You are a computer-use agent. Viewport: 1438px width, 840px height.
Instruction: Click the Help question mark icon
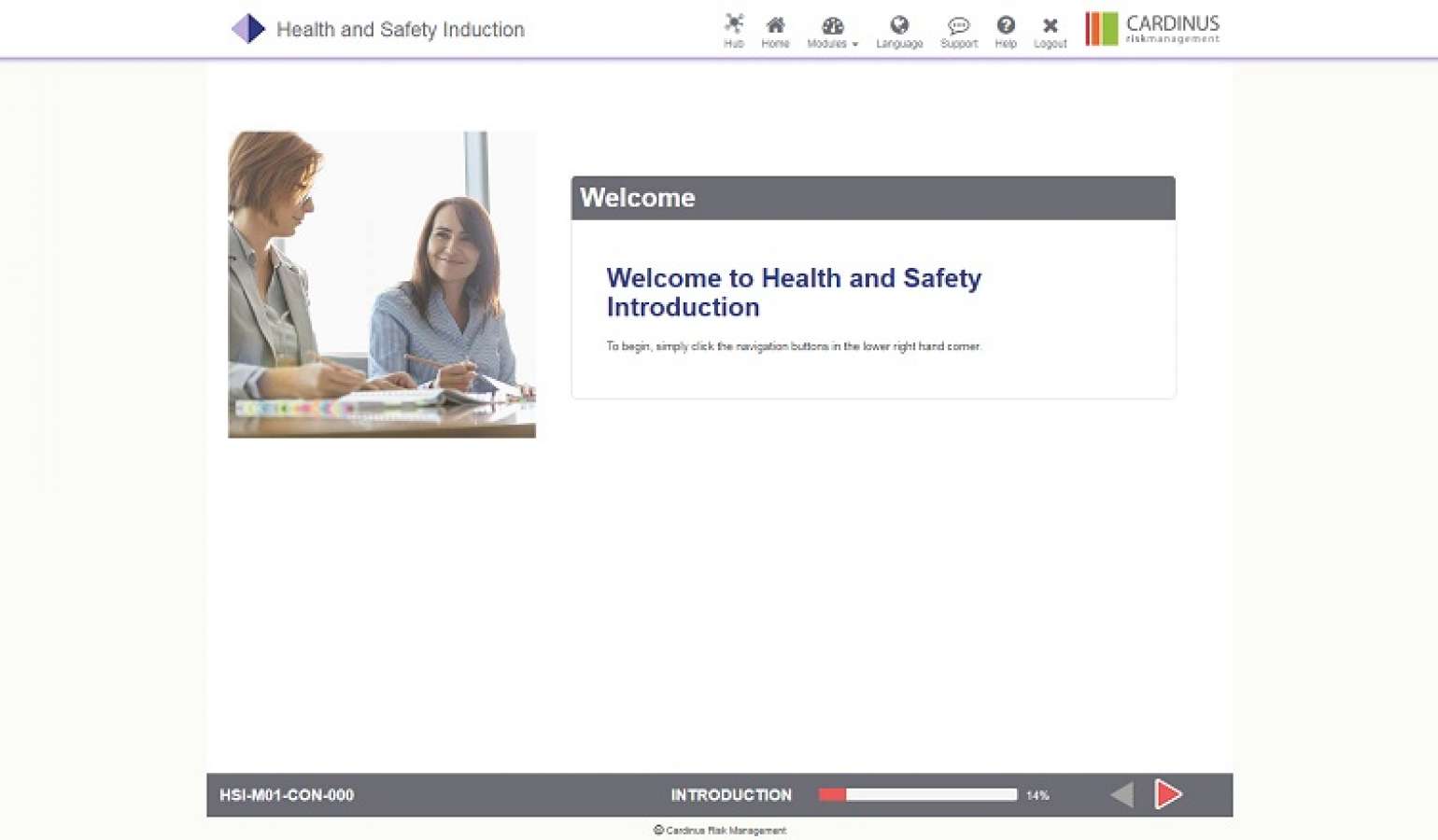coord(1006,25)
